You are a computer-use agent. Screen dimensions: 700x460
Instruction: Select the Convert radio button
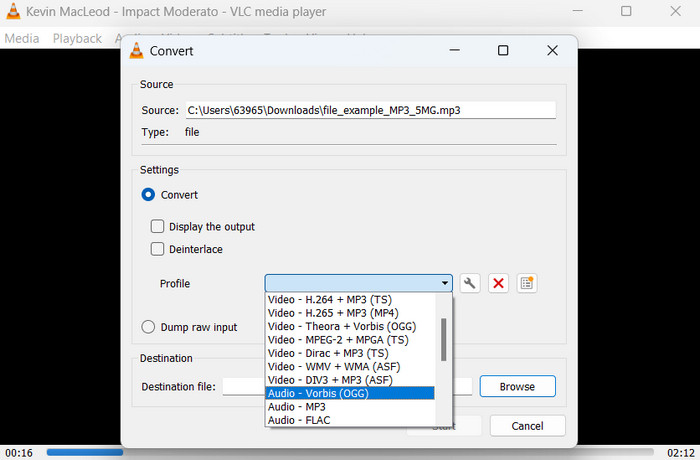click(148, 195)
